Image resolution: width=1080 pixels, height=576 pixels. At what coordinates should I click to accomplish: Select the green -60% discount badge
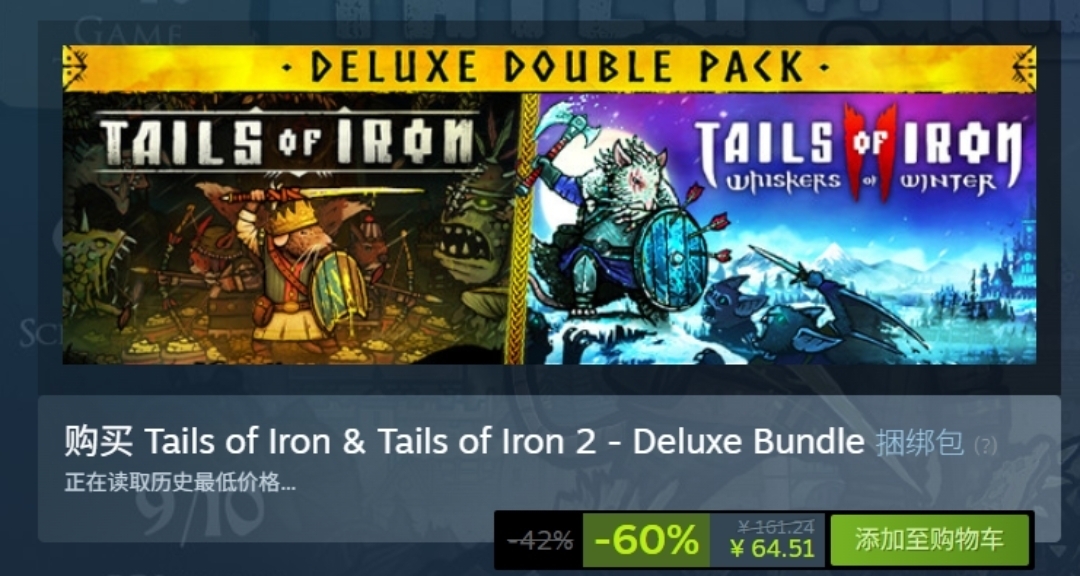(x=646, y=540)
